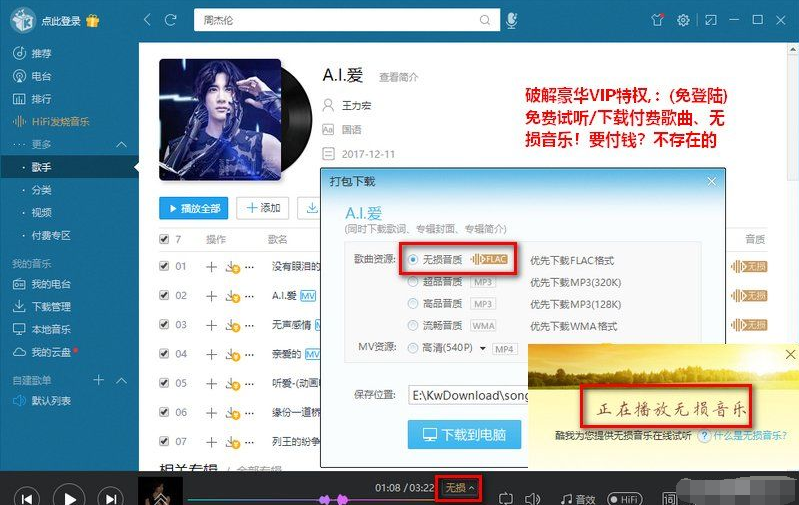Add track 01 with its plus icon
Image resolution: width=799 pixels, height=505 pixels.
(x=211, y=267)
